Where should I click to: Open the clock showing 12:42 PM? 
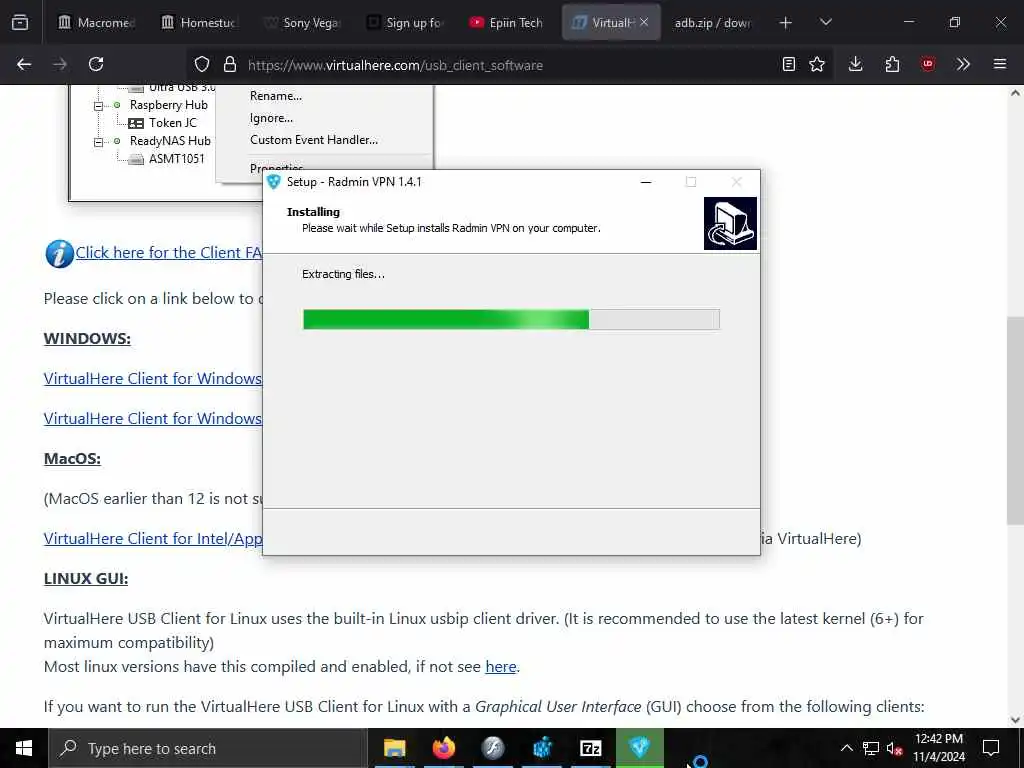(939, 748)
